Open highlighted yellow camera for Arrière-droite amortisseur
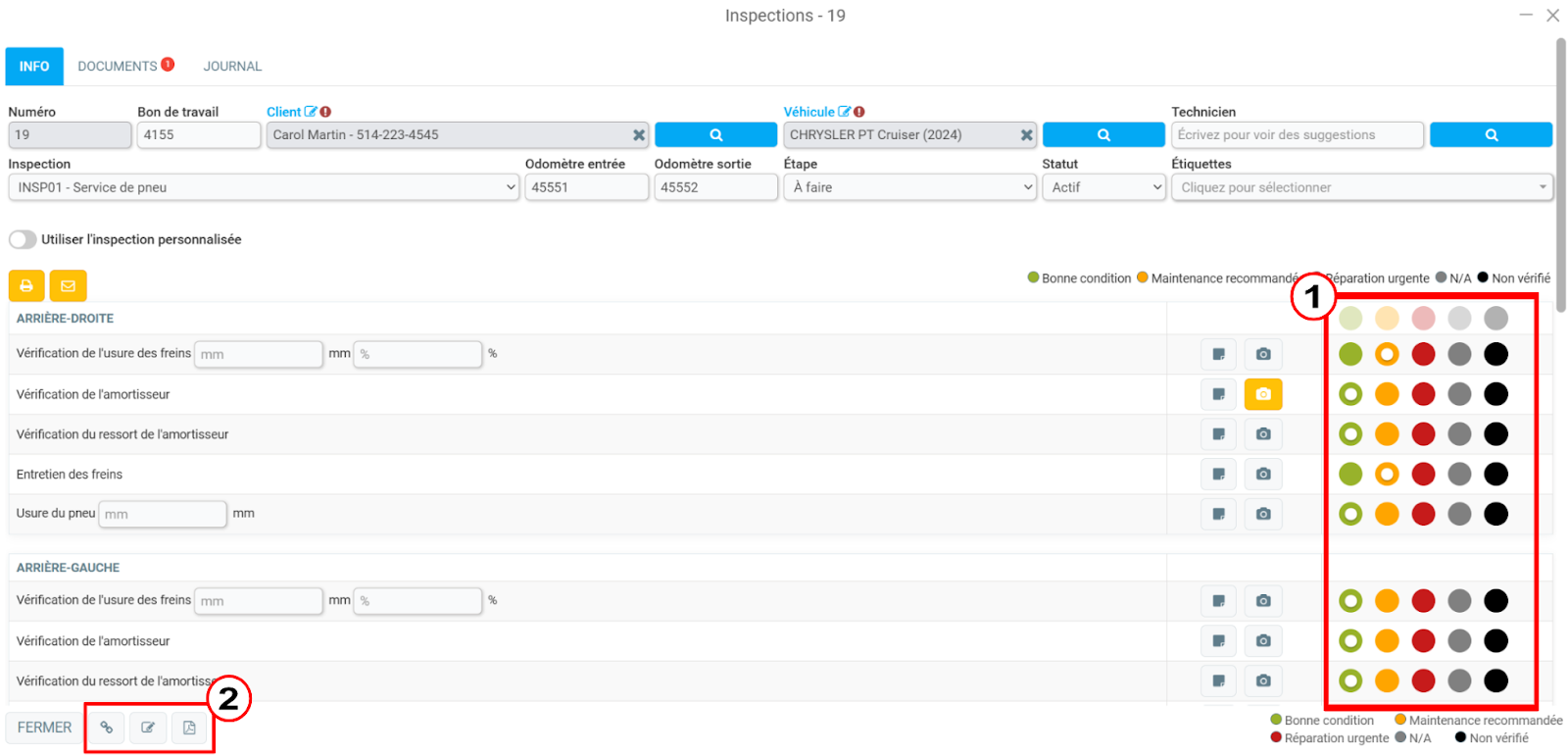 coord(1263,394)
